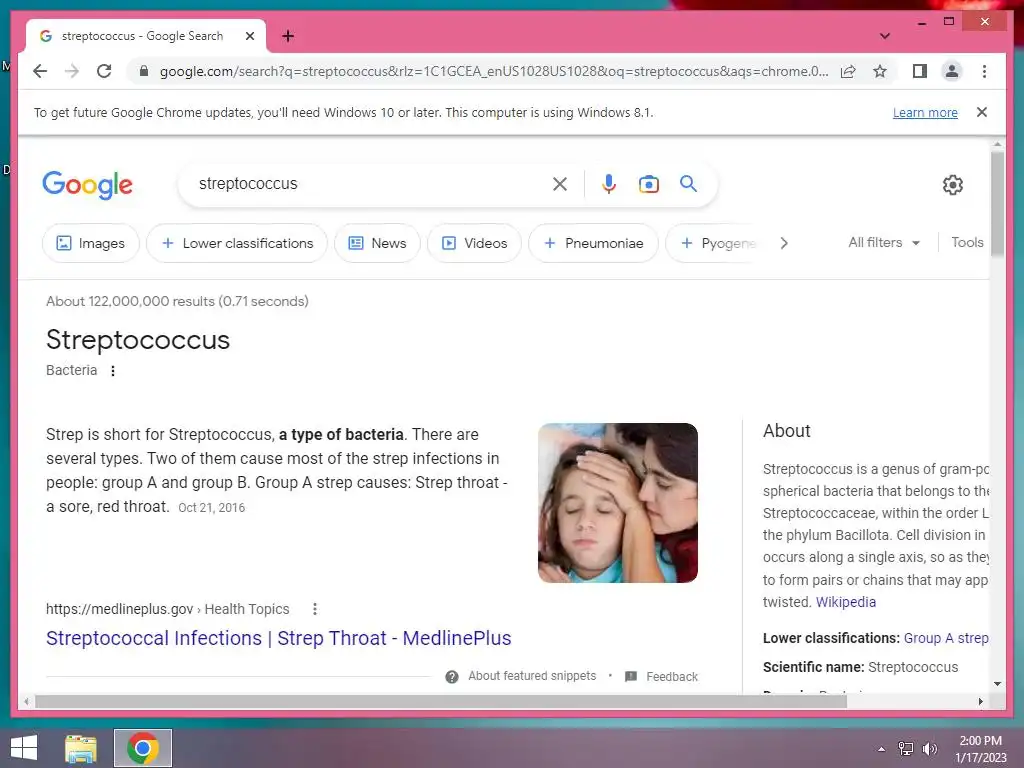This screenshot has width=1024, height=768.
Task: Switch to Videos results
Action: tap(474, 243)
